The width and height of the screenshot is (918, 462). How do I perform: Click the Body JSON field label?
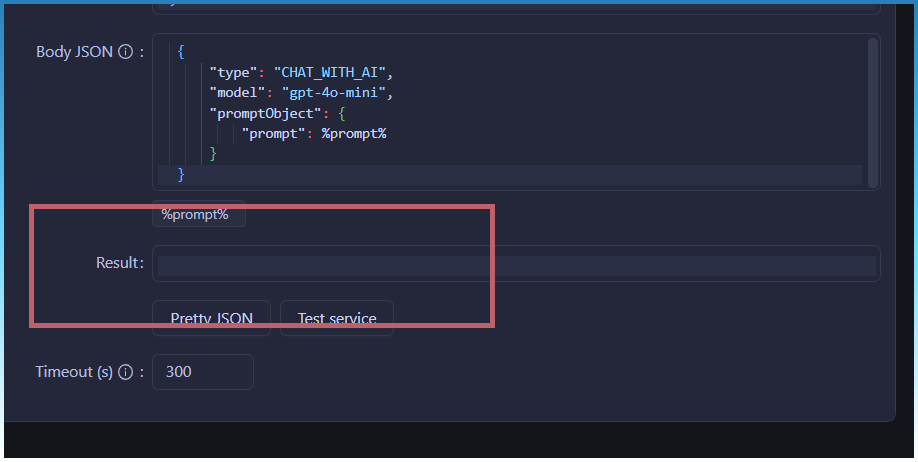click(74, 52)
